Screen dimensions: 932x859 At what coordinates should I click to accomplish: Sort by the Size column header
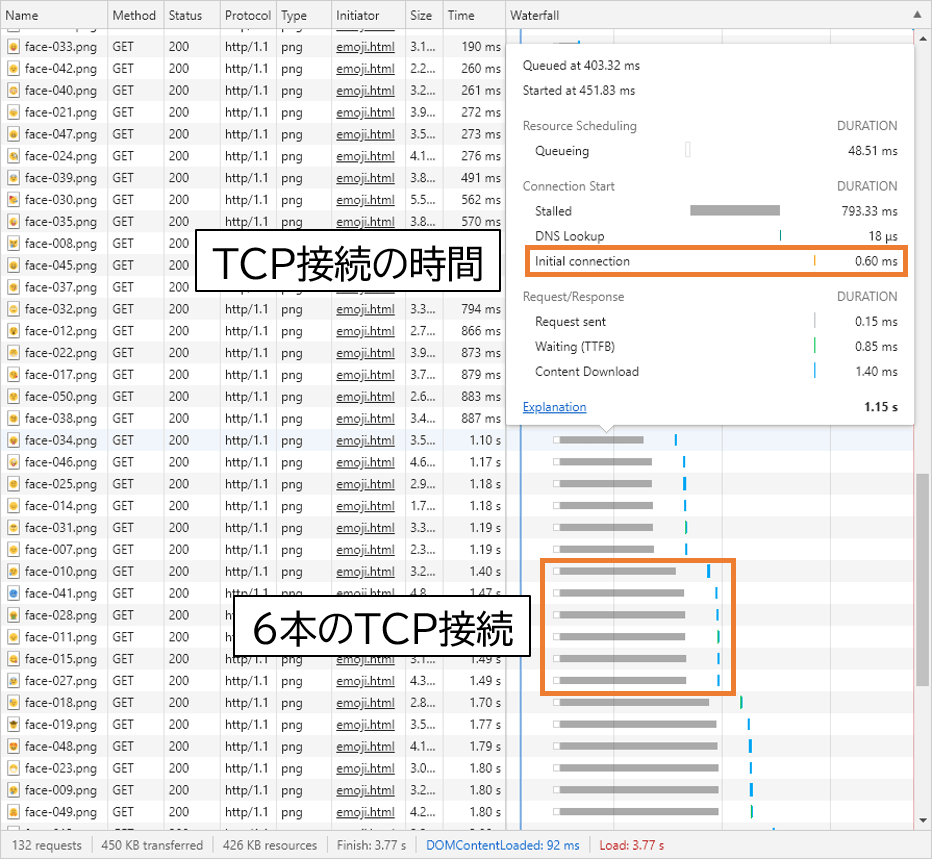424,15
